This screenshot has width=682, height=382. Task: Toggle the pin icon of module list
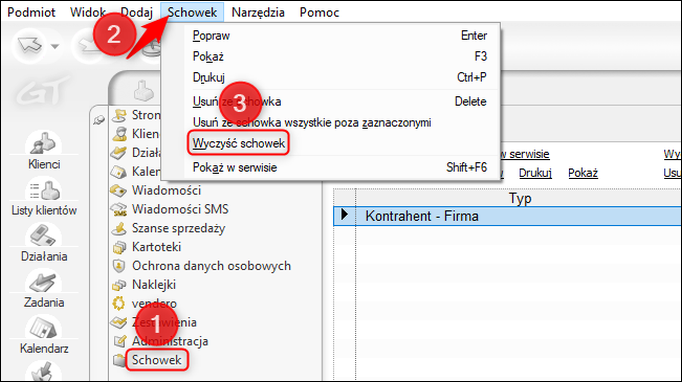(x=99, y=120)
